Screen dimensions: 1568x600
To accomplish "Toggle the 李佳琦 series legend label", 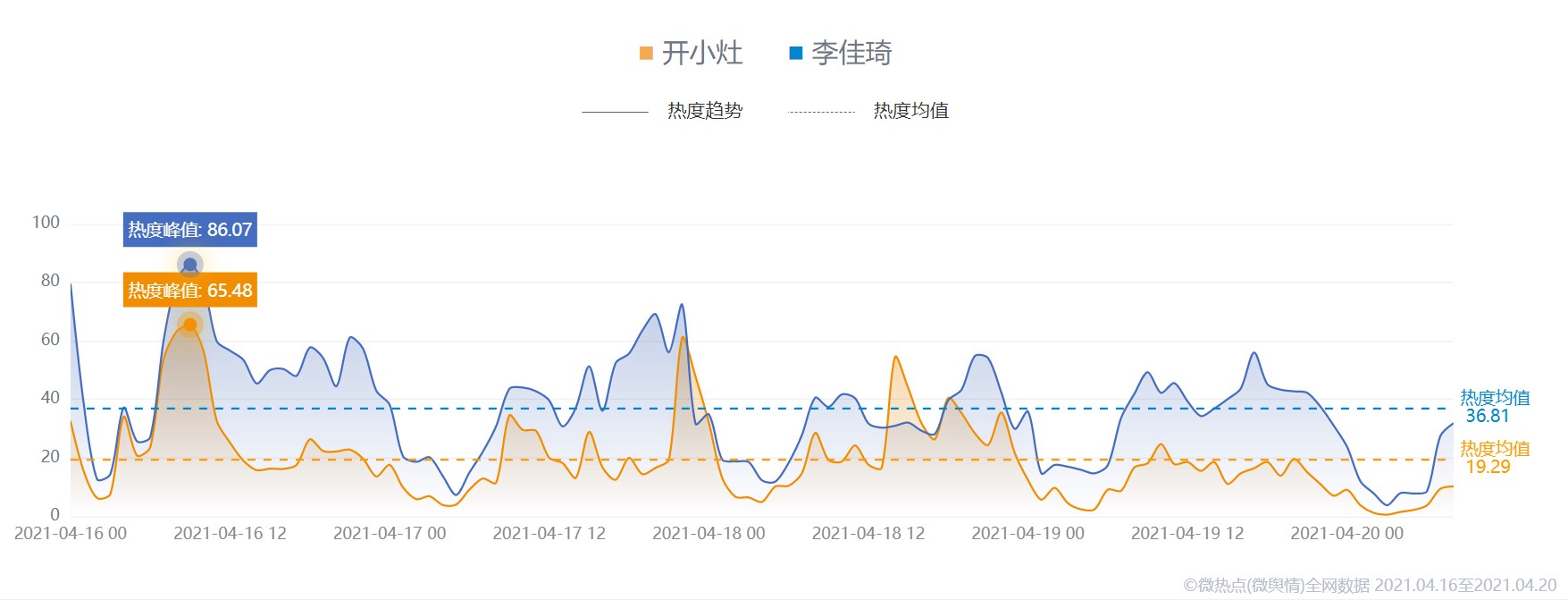I will click(x=851, y=54).
